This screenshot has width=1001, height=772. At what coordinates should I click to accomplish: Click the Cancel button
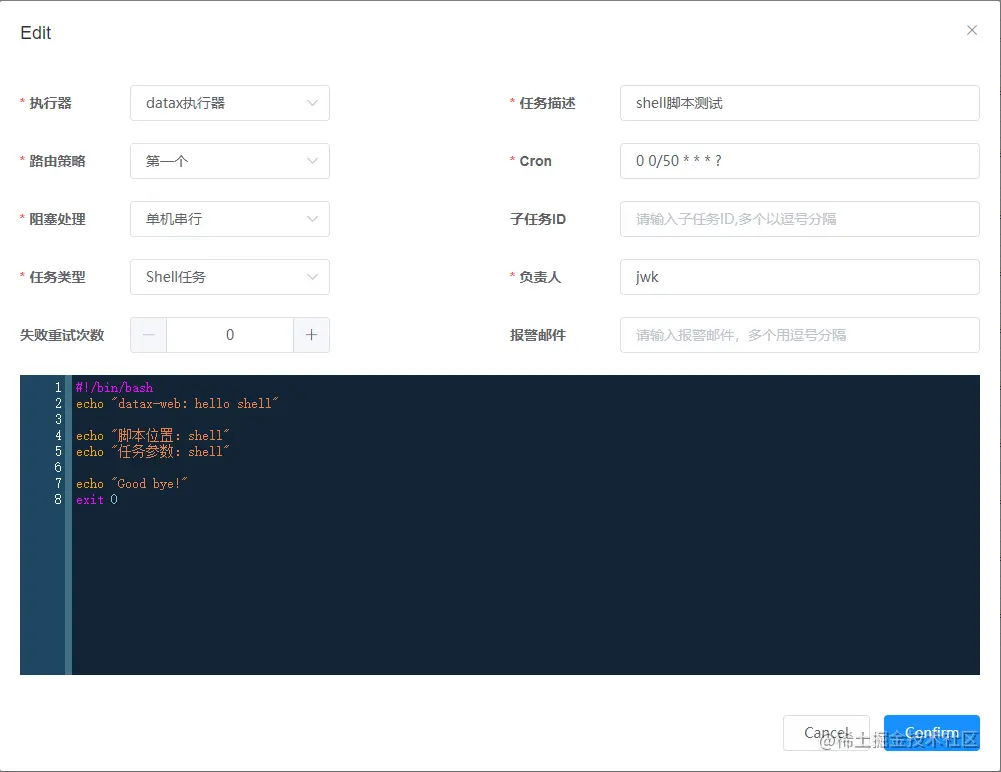coord(827,732)
